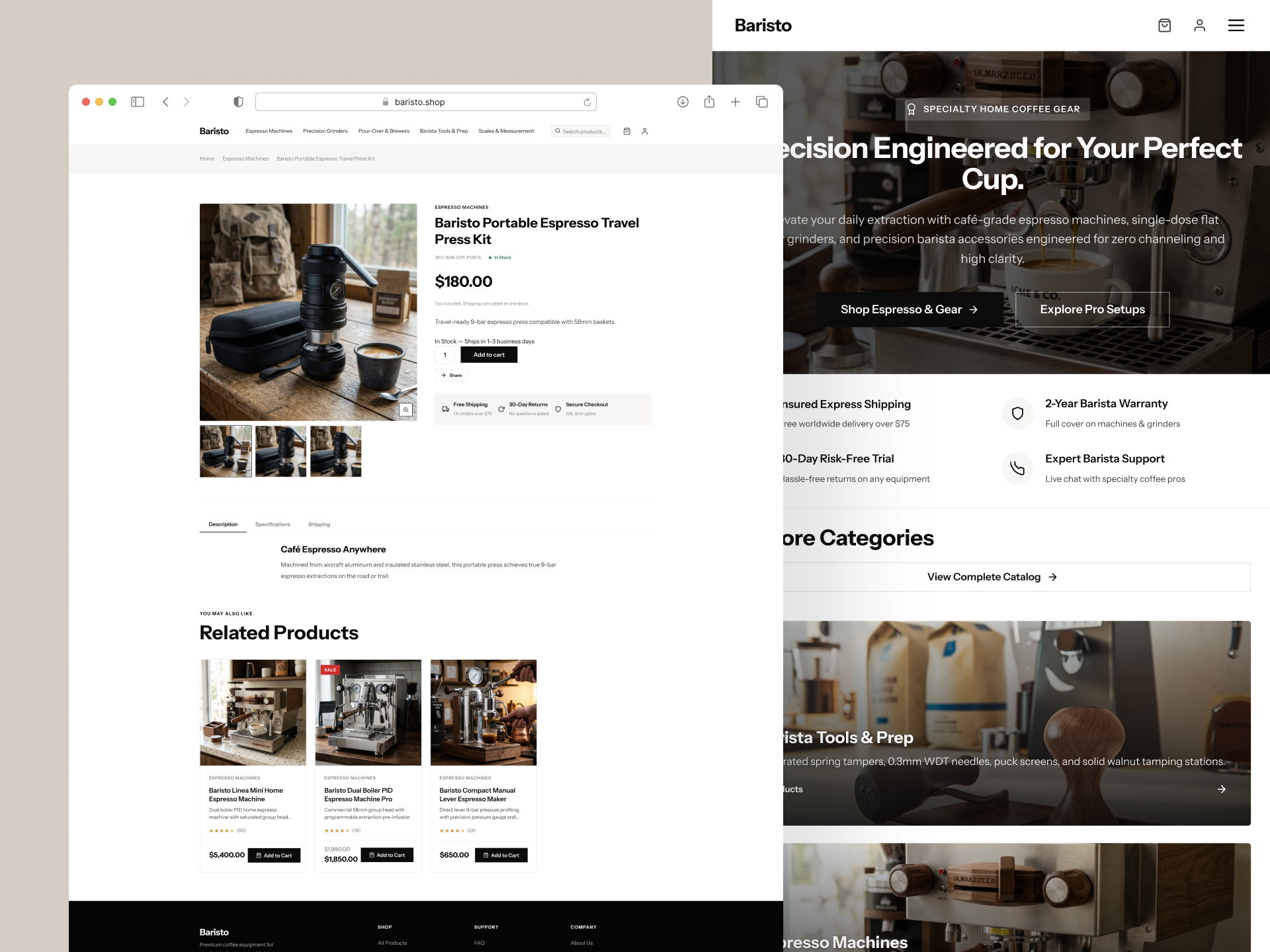Click All Products footer link

392,943
